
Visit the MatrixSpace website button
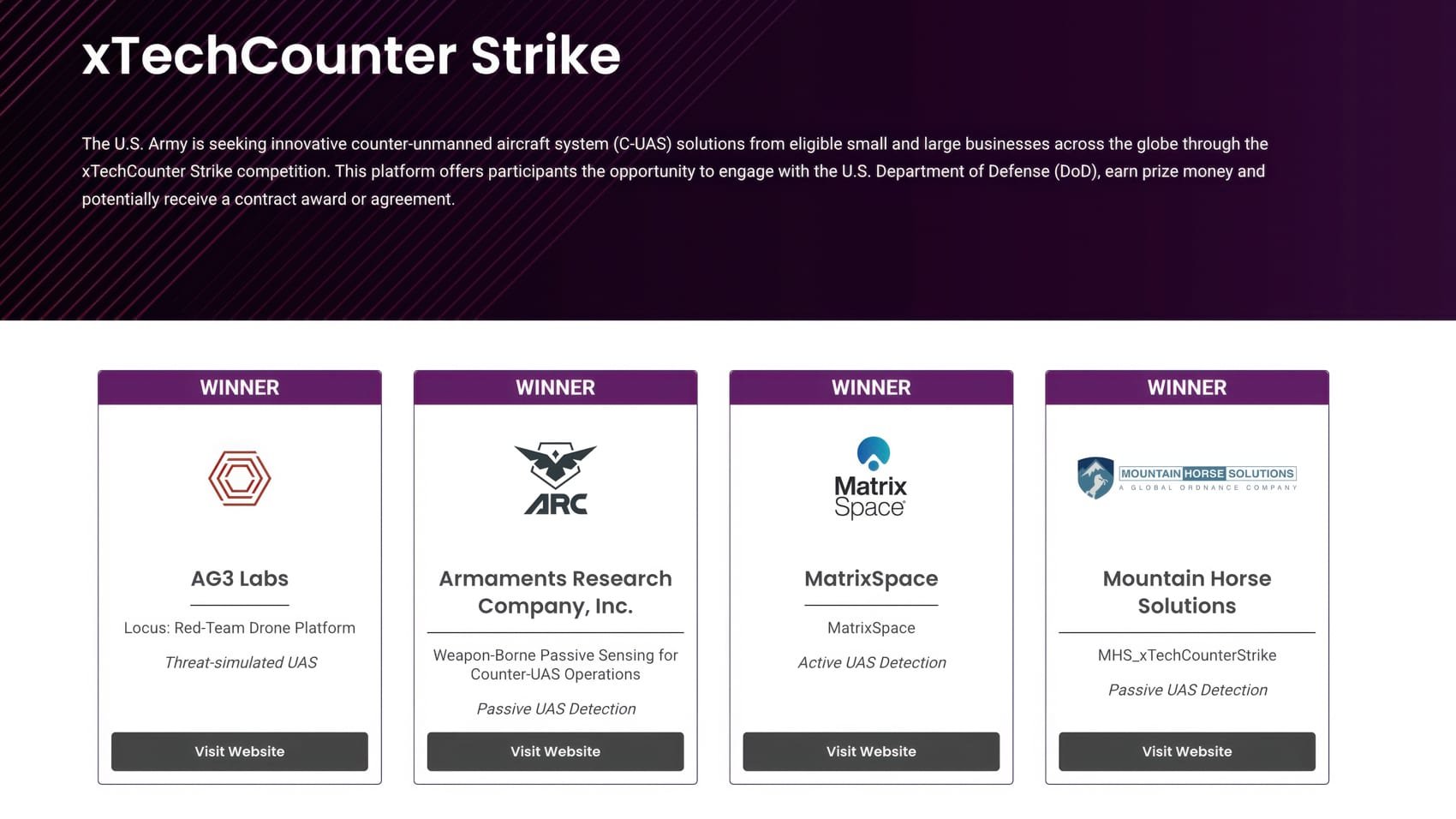pos(871,751)
